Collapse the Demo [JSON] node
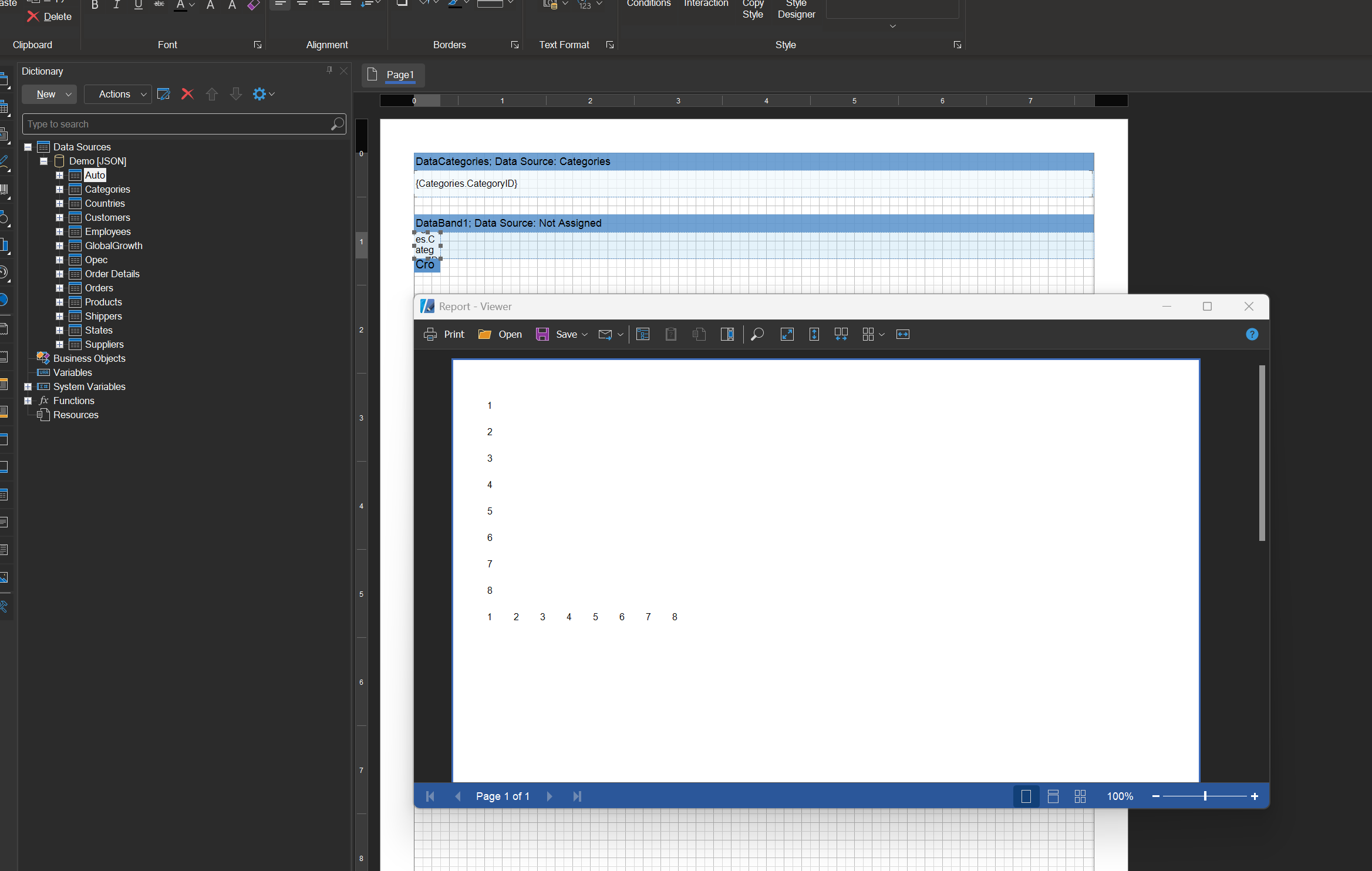The height and width of the screenshot is (871, 1372). [43, 161]
